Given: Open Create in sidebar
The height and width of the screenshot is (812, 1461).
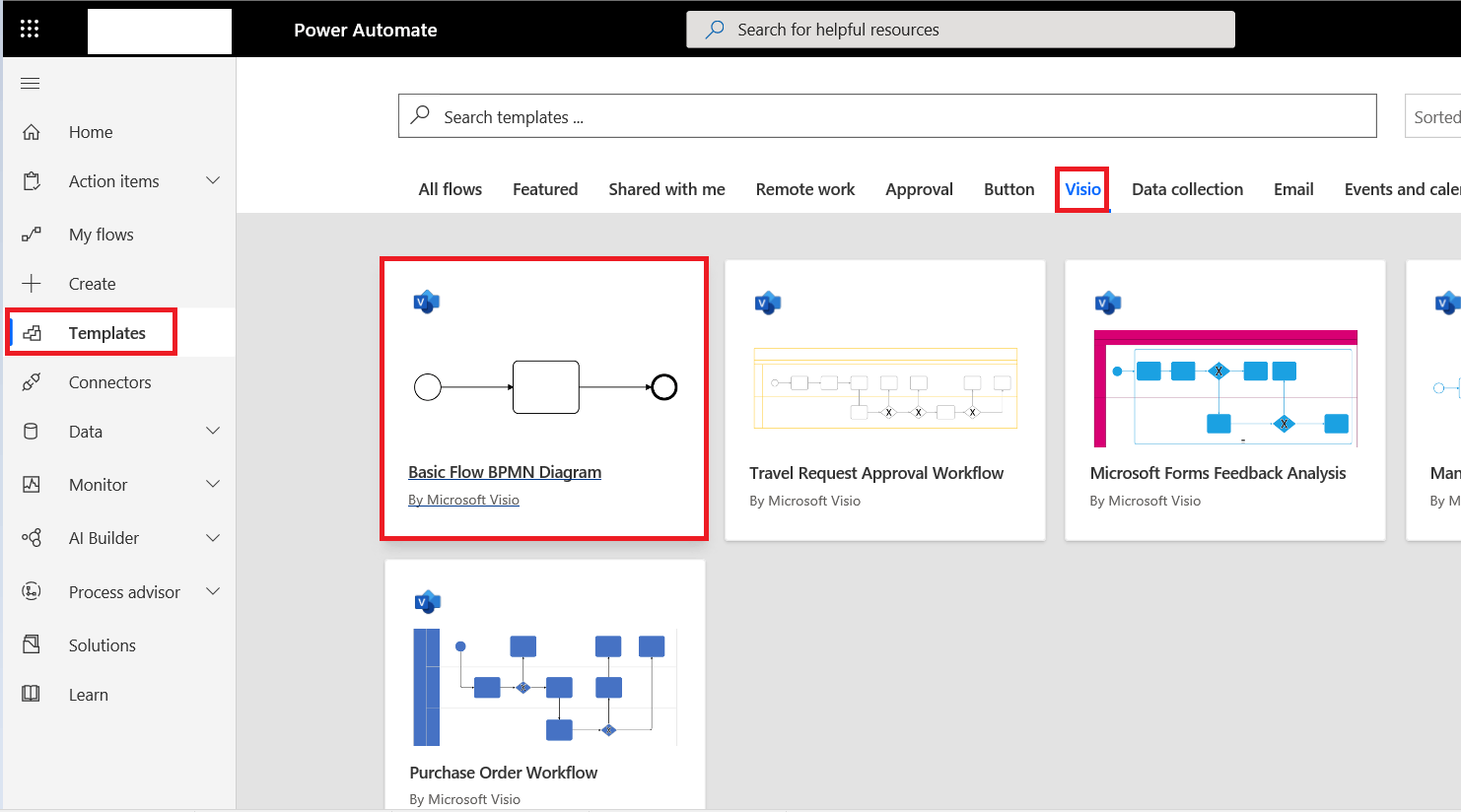Looking at the screenshot, I should point(93,284).
